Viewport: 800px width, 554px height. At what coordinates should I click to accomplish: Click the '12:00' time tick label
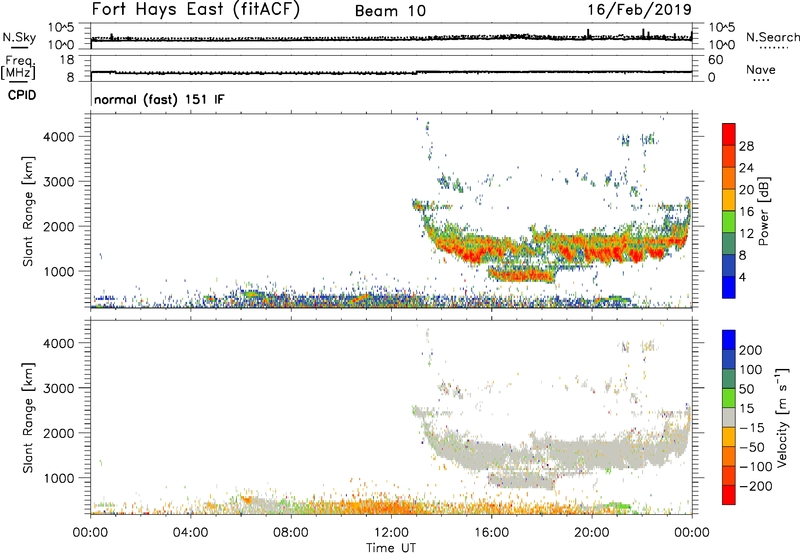pos(391,533)
